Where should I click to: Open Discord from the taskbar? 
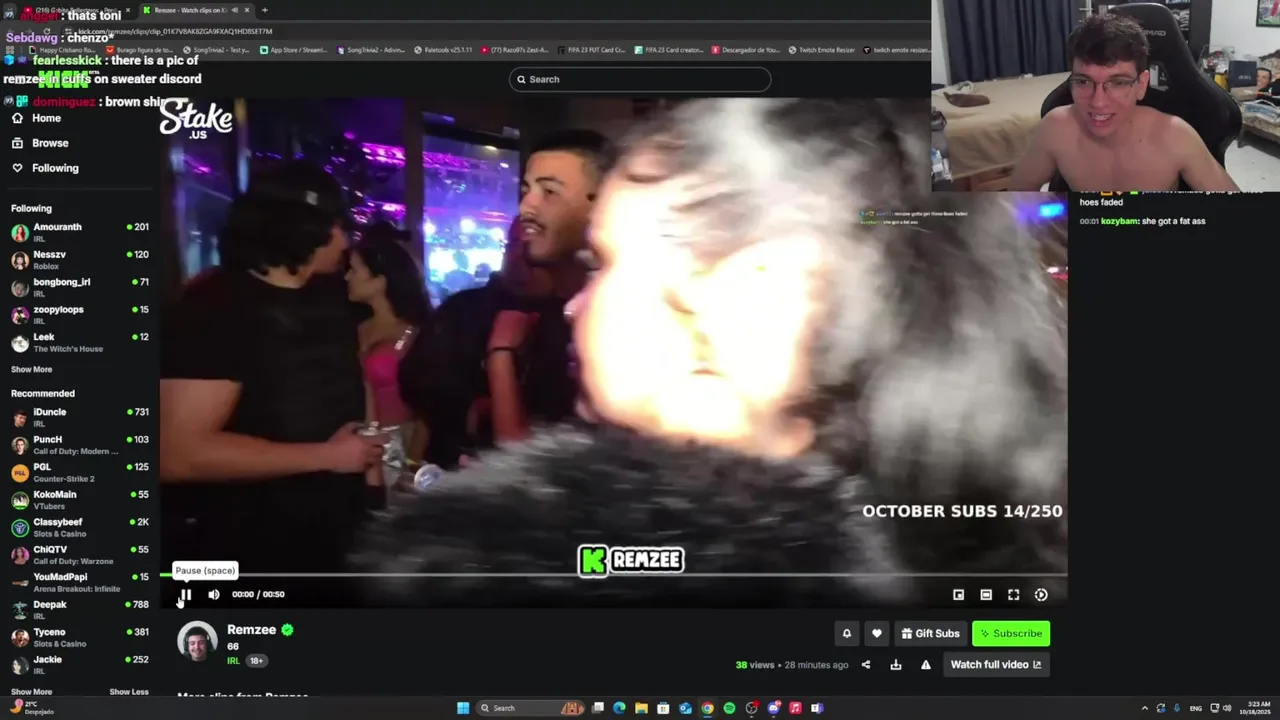coord(773,708)
